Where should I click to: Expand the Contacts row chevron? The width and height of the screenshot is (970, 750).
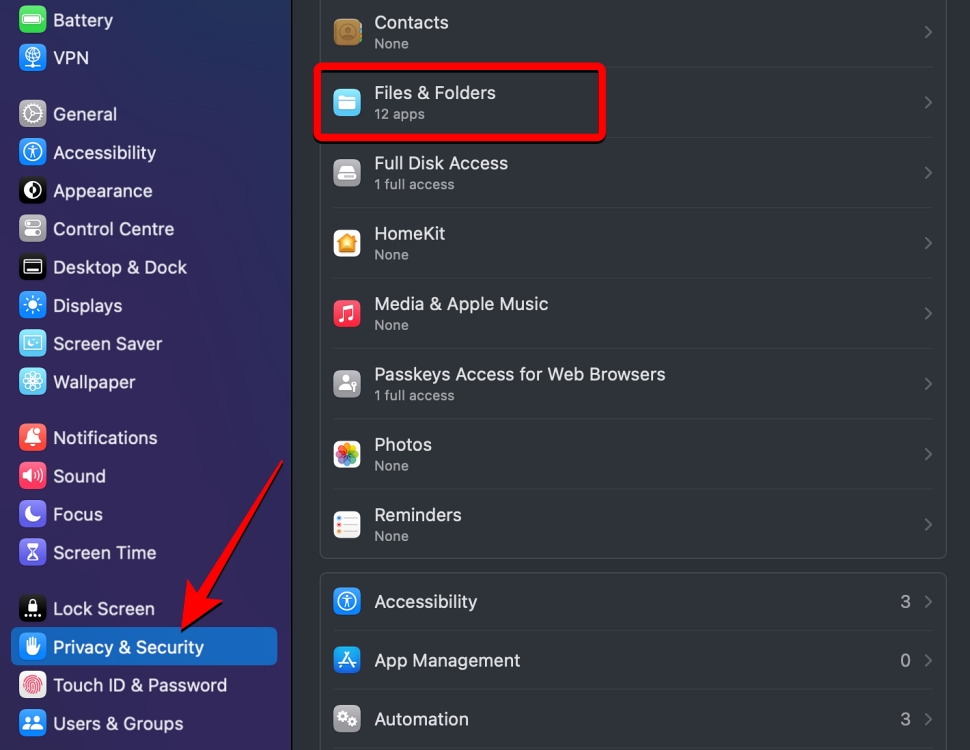(928, 32)
